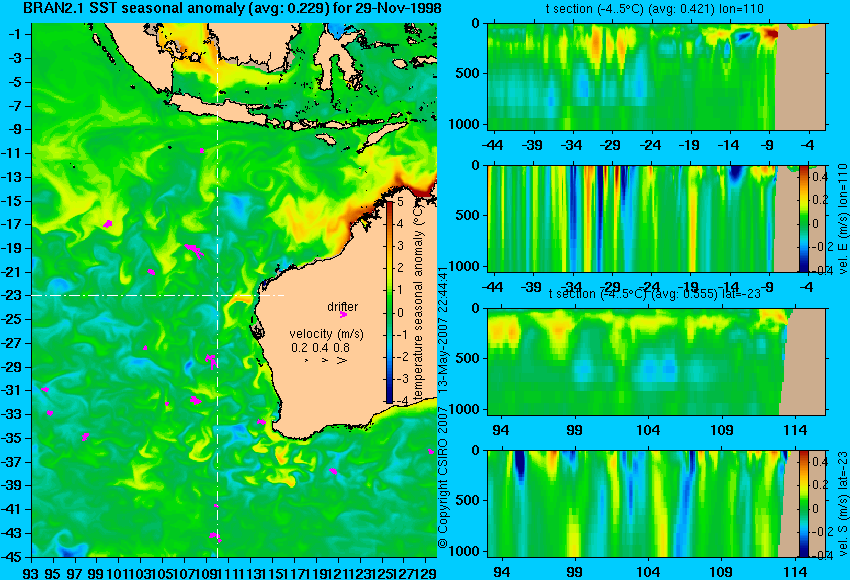Viewport: 850px width, 580px height.
Task: Click the '-1' latitude tick on map axis
Action: pos(17,34)
